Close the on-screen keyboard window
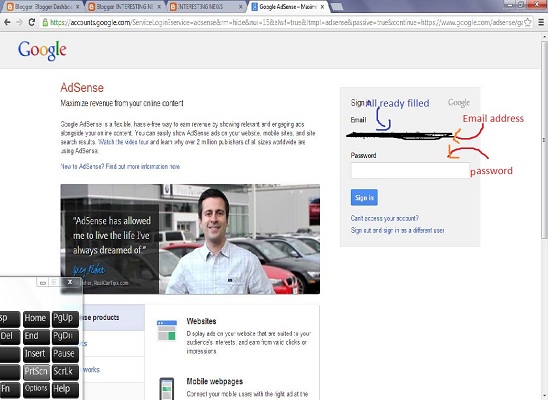This screenshot has height=400, width=548. (x=70, y=282)
